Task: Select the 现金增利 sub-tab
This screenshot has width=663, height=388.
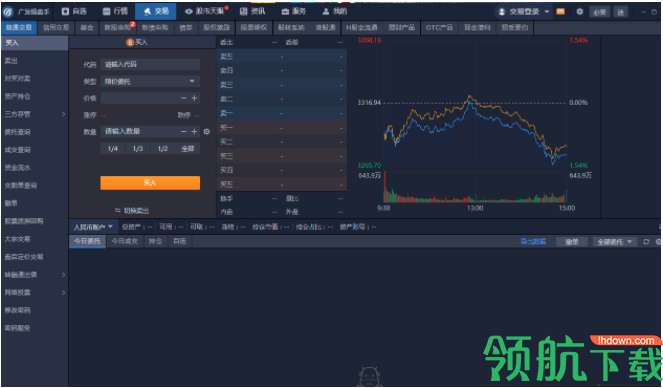Action: 477,28
